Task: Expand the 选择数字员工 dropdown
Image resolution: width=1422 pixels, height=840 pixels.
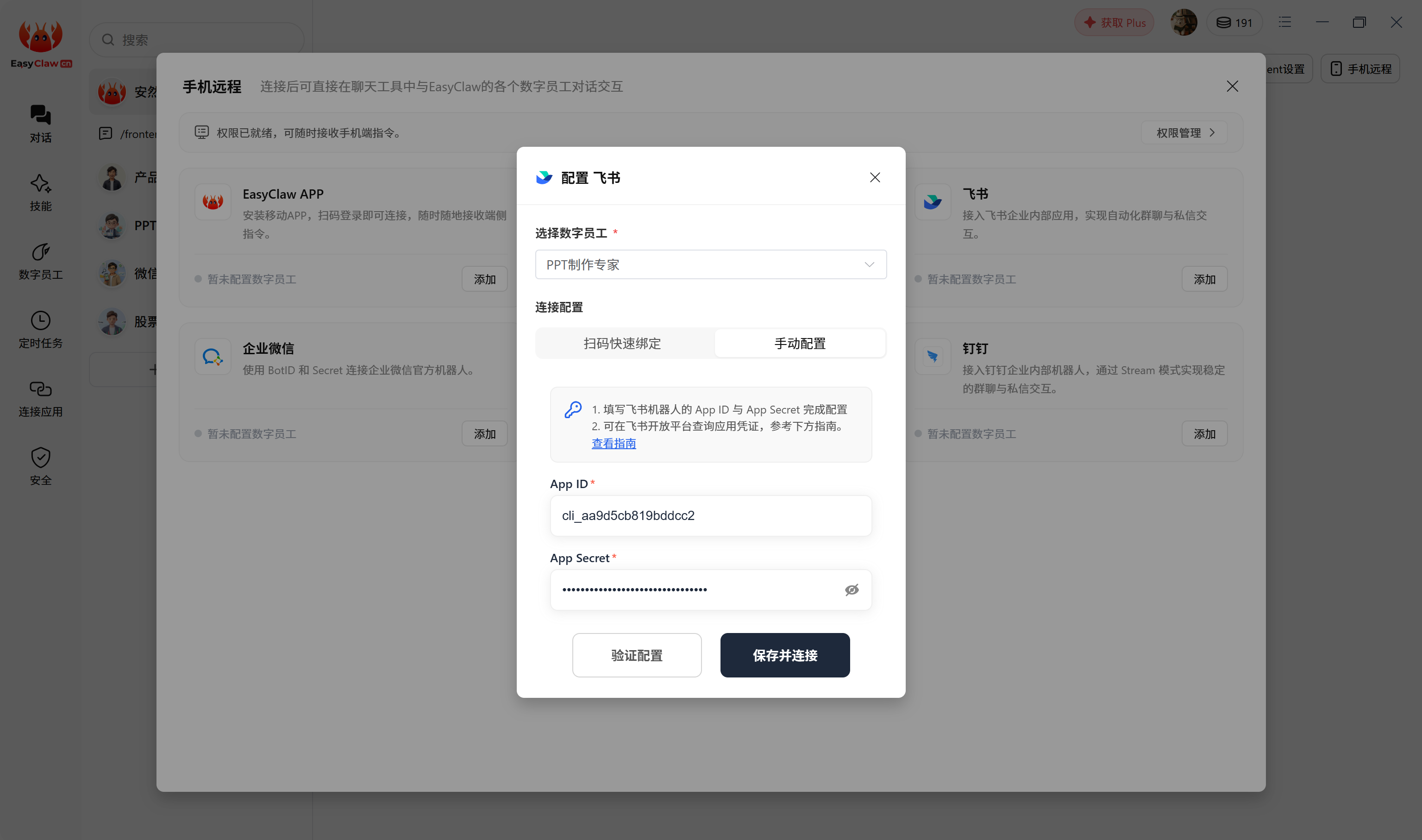Action: pos(711,264)
